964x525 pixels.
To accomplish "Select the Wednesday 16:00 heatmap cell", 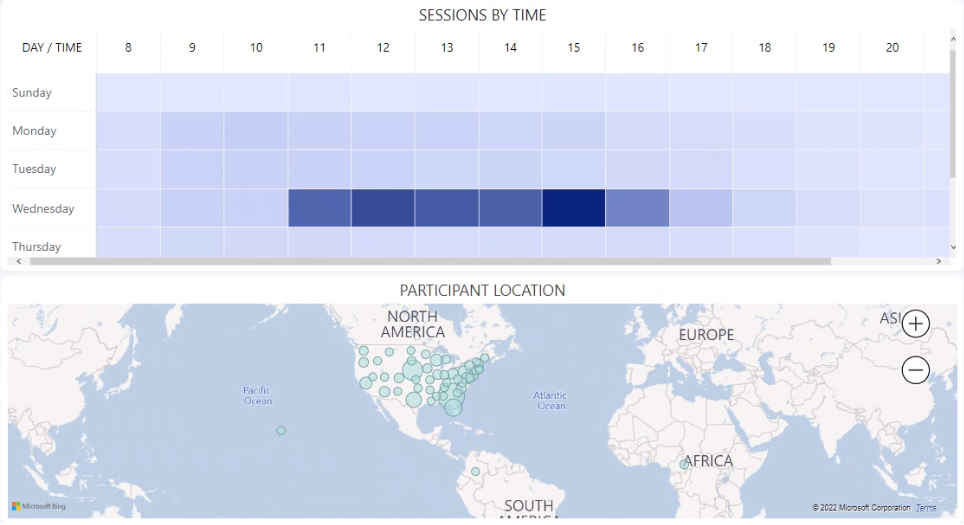I will (x=638, y=208).
